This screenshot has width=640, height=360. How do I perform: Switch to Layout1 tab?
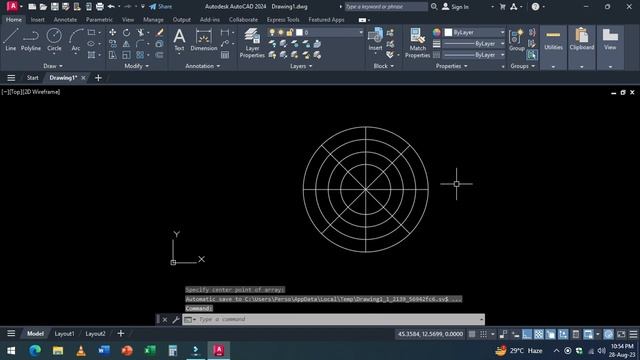tap(64, 334)
